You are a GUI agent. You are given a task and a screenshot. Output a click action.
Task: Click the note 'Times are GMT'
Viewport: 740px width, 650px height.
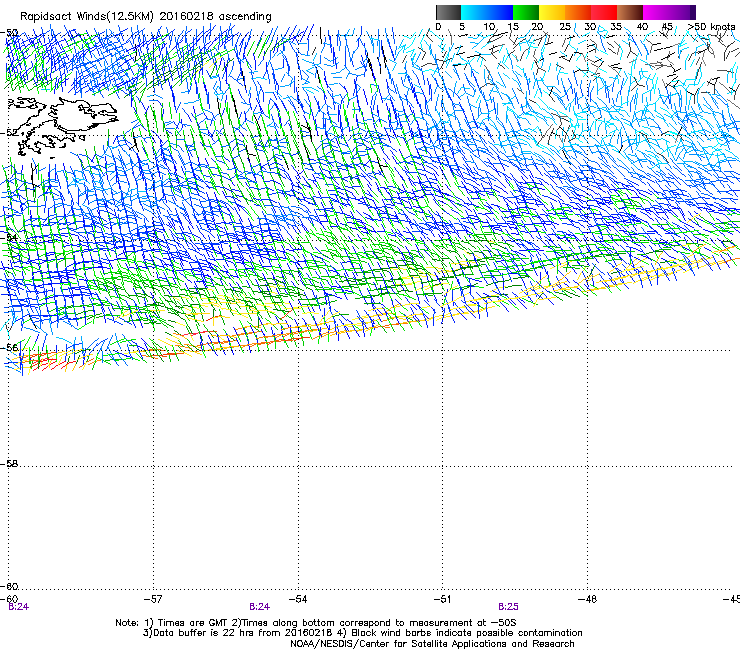(192, 623)
